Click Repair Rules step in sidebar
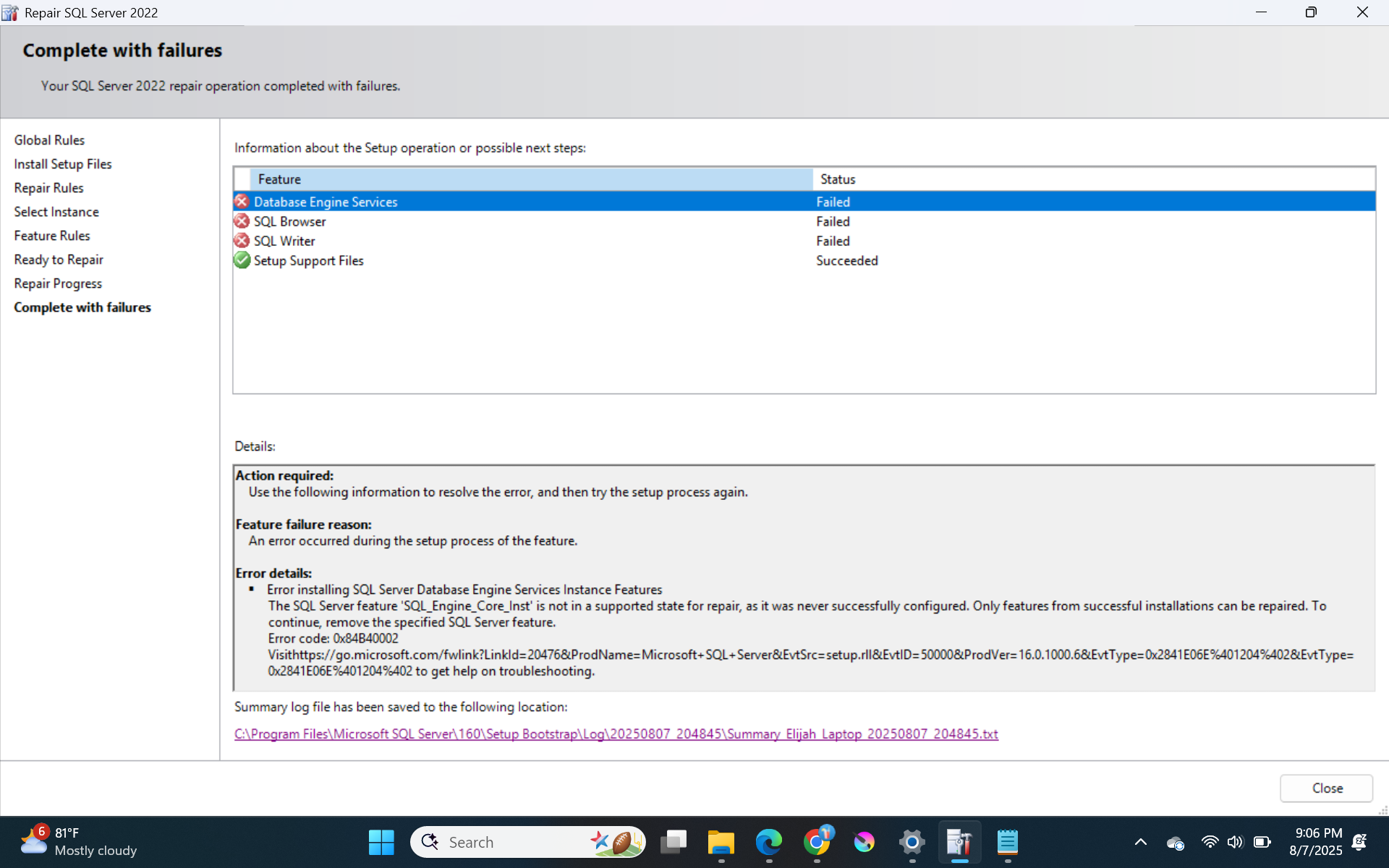This screenshot has height=868, width=1389. click(48, 188)
